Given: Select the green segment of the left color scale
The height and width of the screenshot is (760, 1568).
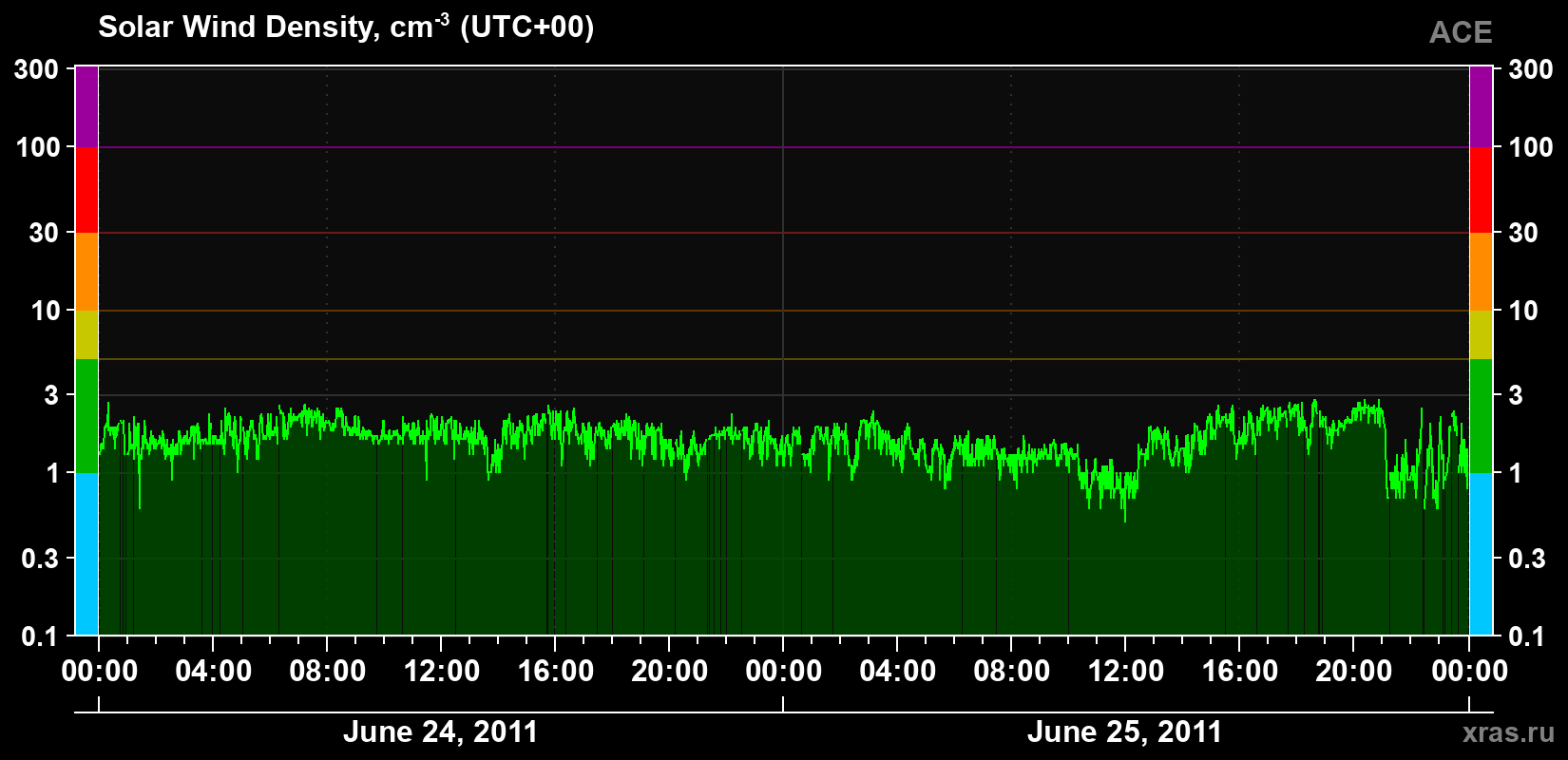Looking at the screenshot, I should point(86,416).
